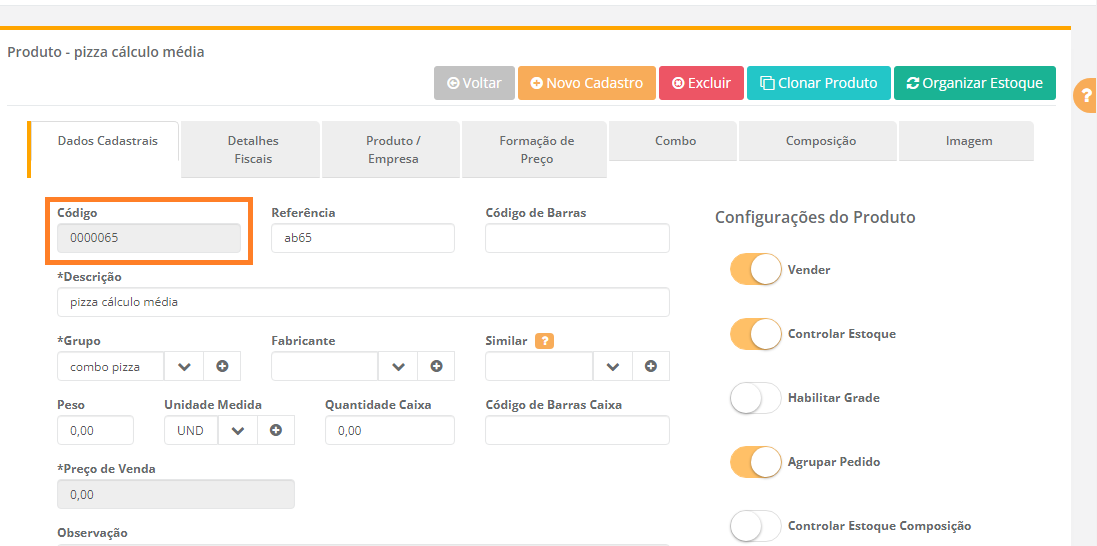1097x546 pixels.
Task: Add new Fabricante with plus icon
Action: pos(436,367)
